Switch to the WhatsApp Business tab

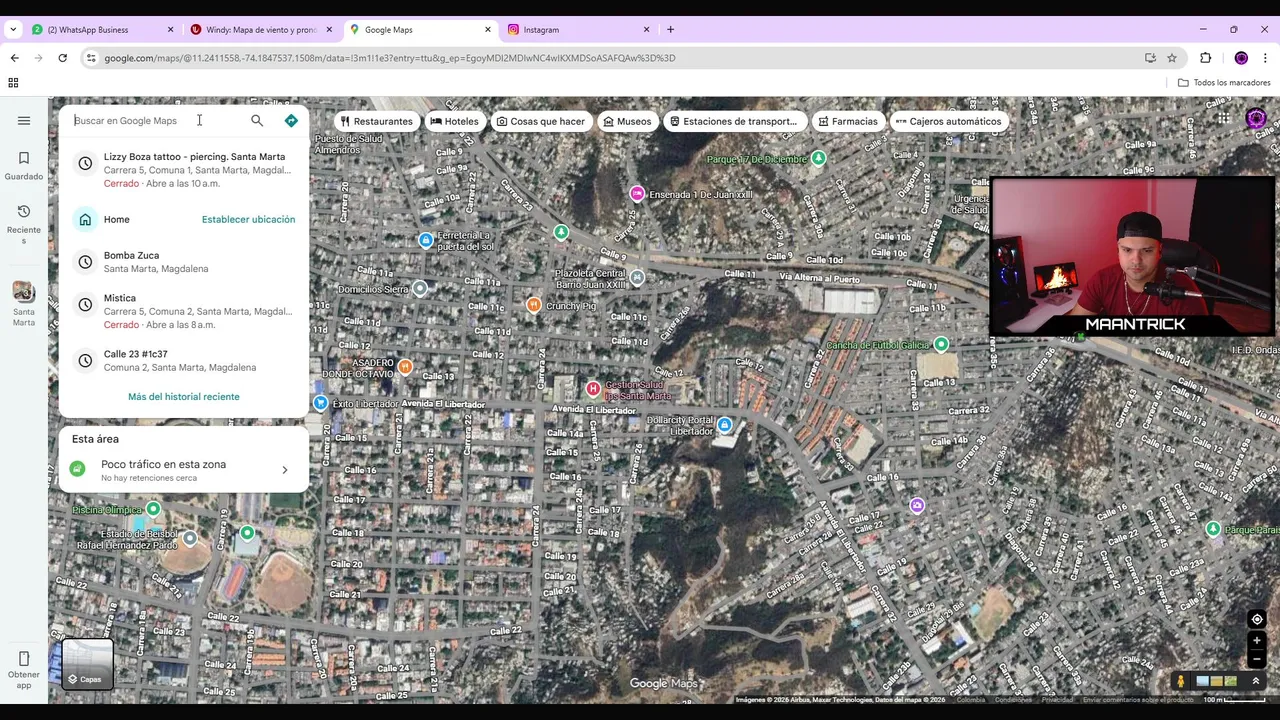100,30
